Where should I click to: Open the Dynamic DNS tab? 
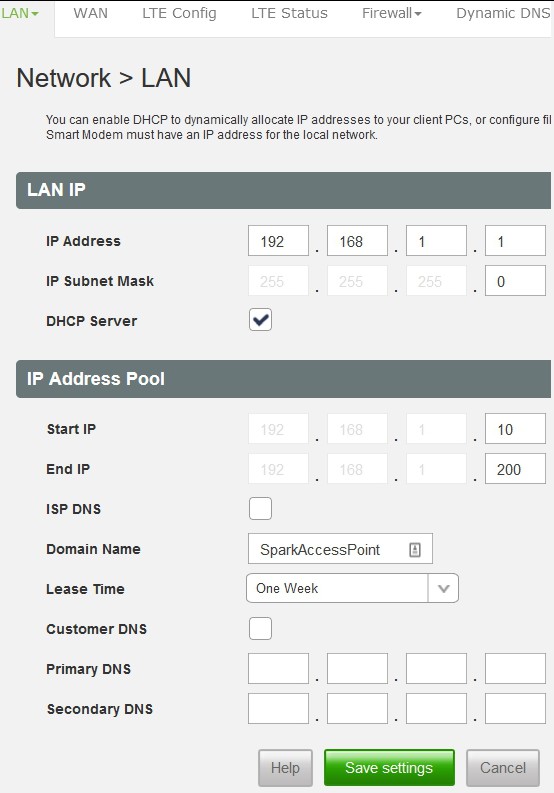pyautogui.click(x=503, y=13)
